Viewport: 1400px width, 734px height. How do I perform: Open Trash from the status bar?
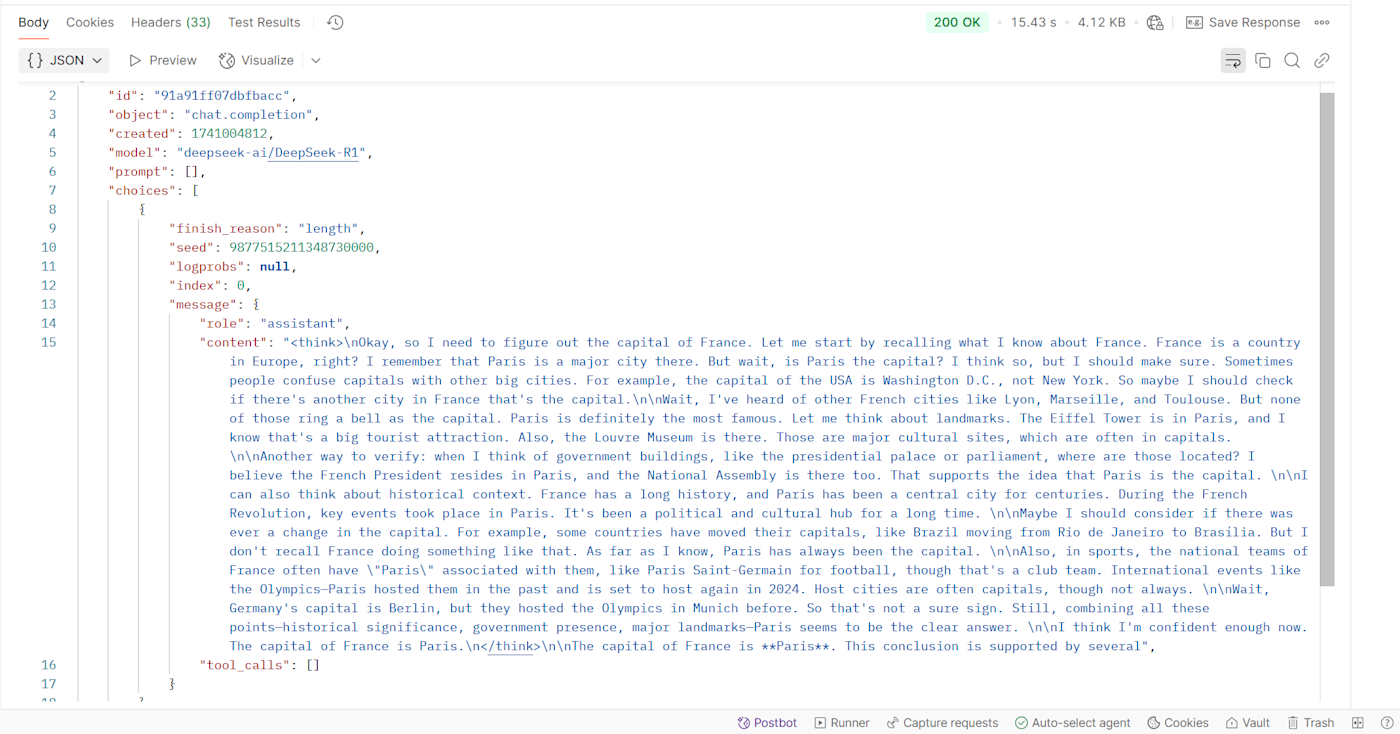point(1311,722)
